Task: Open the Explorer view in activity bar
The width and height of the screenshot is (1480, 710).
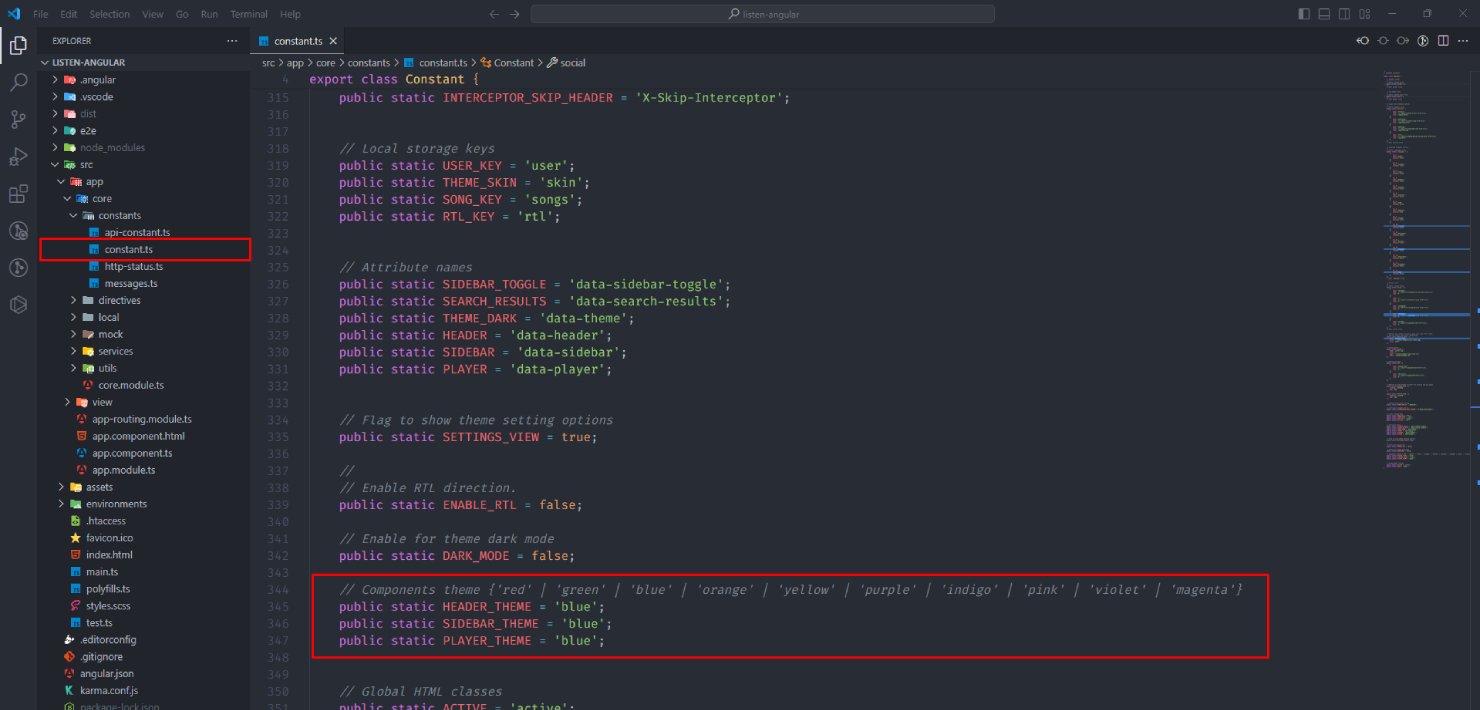Action: [18, 45]
